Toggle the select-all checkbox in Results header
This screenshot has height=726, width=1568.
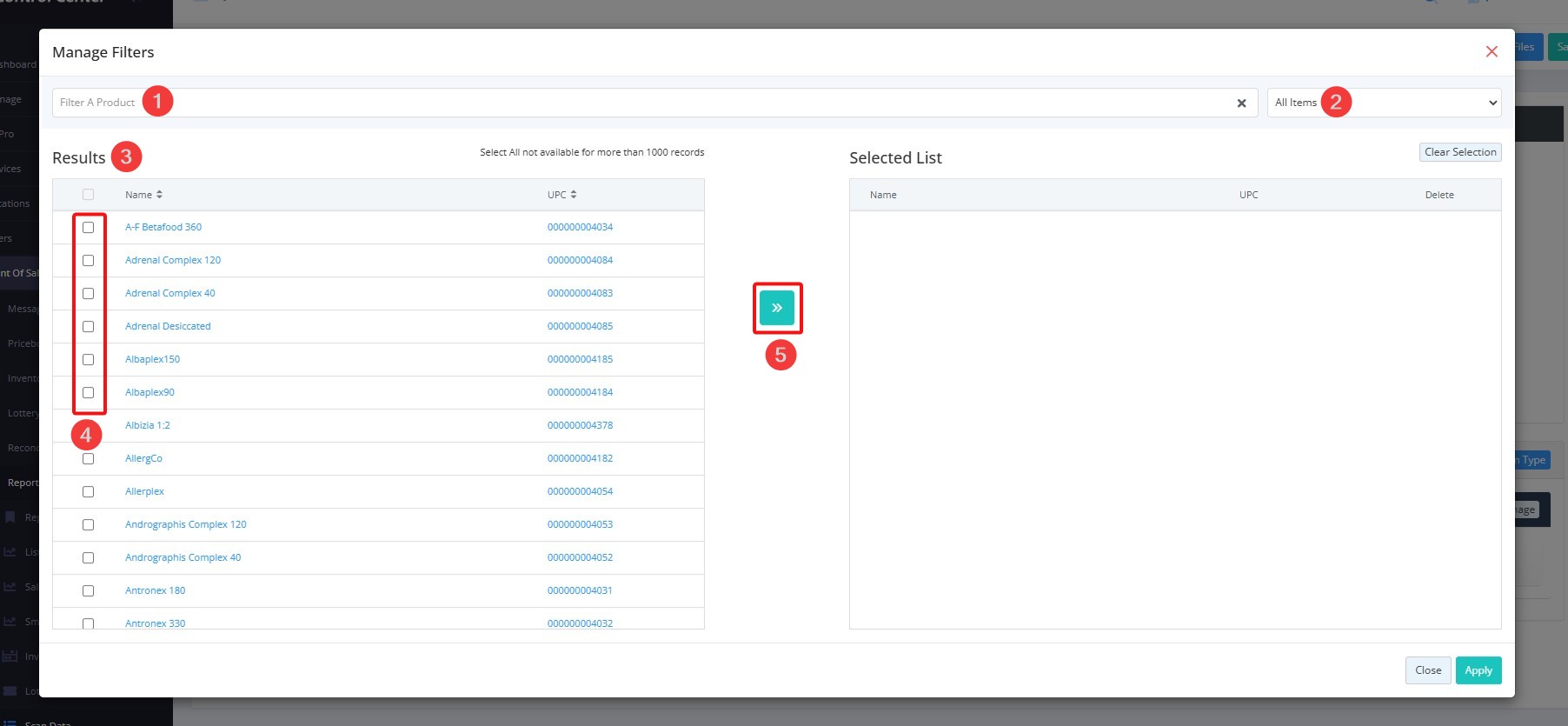[x=88, y=195]
